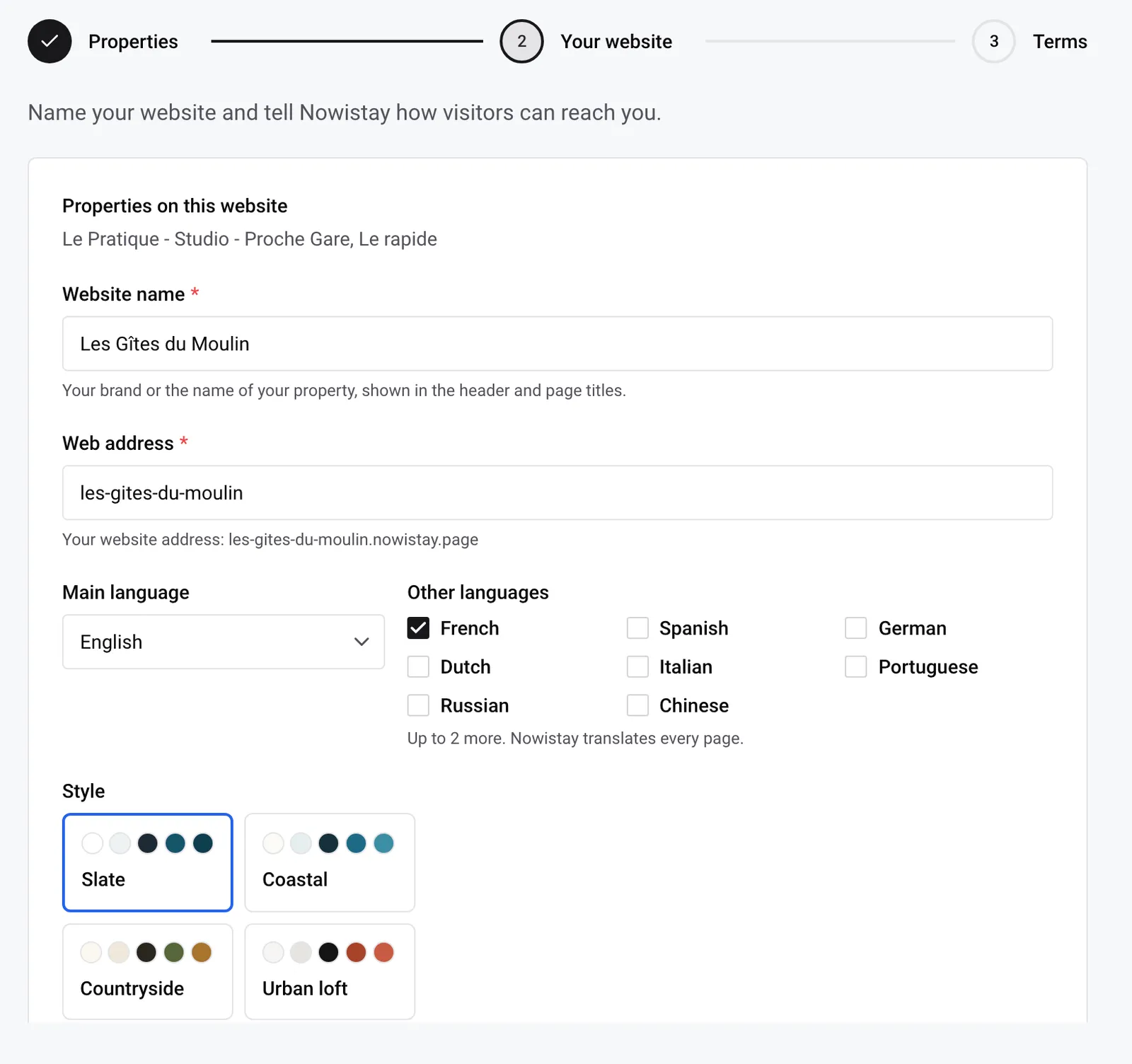
Task: Click the properties list text "Le Pratique - Studio - Proche Gare, Le rapide"
Action: click(250, 239)
